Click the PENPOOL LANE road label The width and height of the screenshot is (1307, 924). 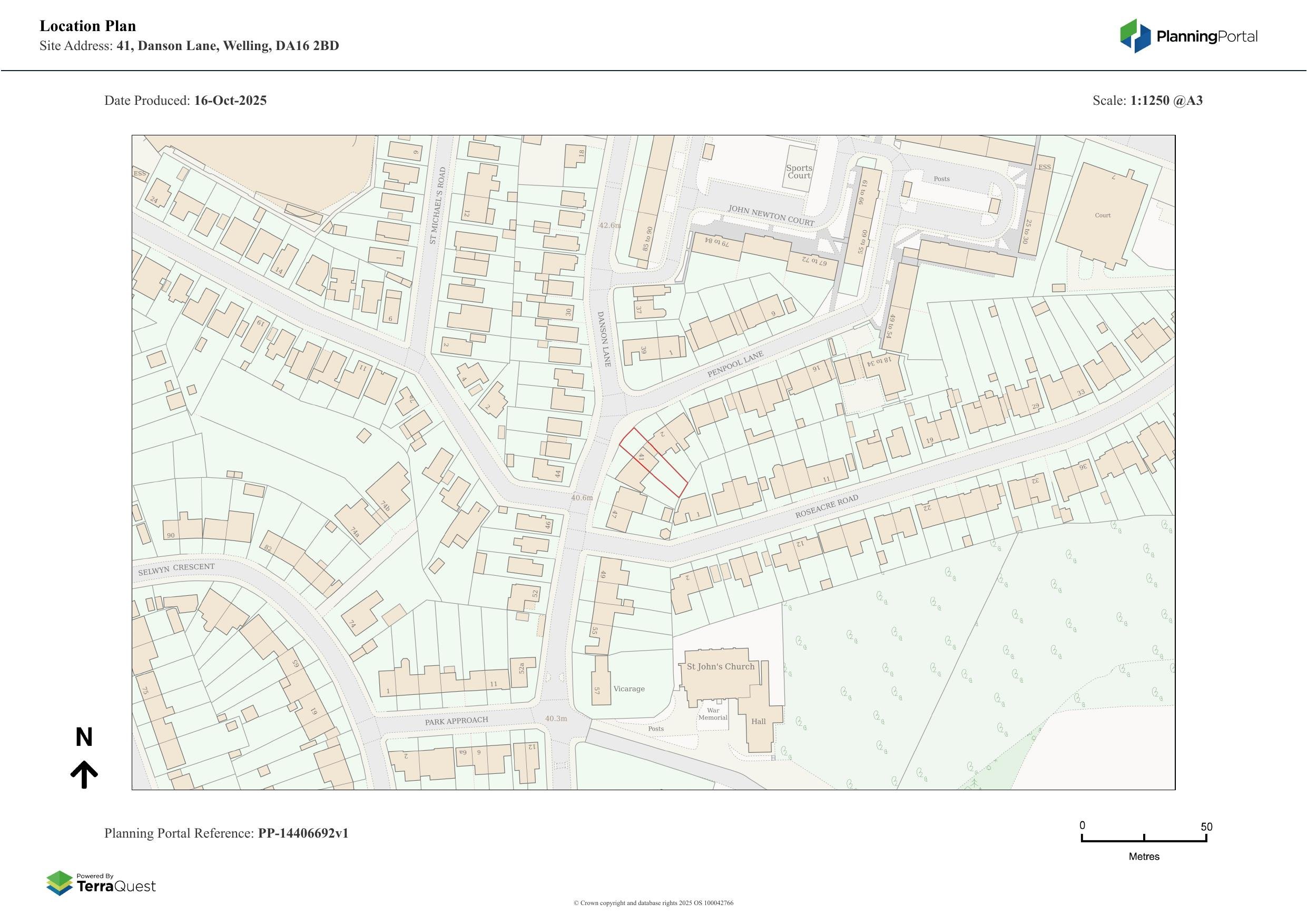735,365
